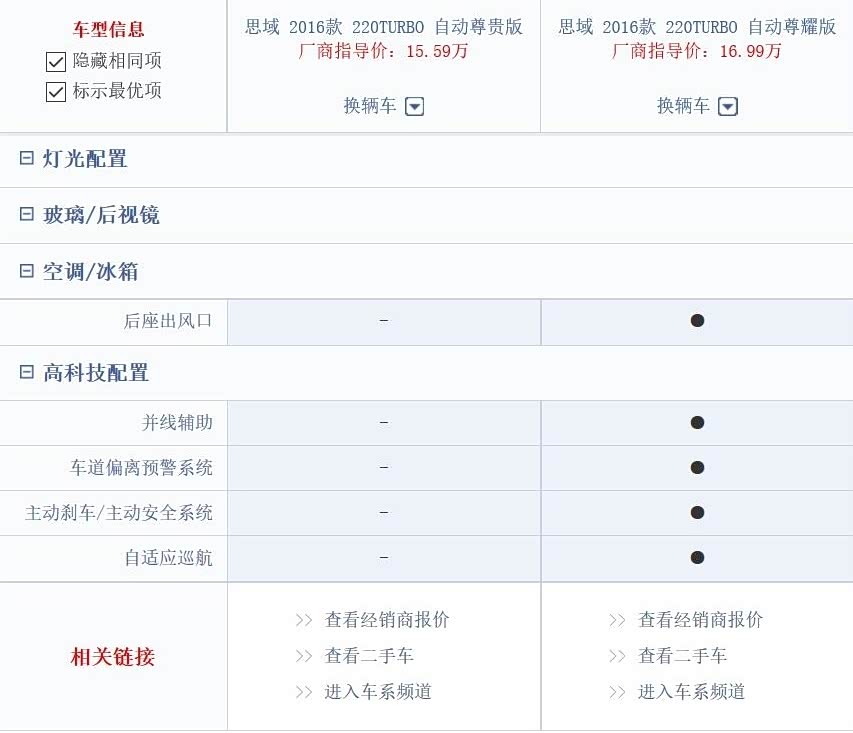Toggle the 隐藏相同项 checkbox

[x=56, y=62]
